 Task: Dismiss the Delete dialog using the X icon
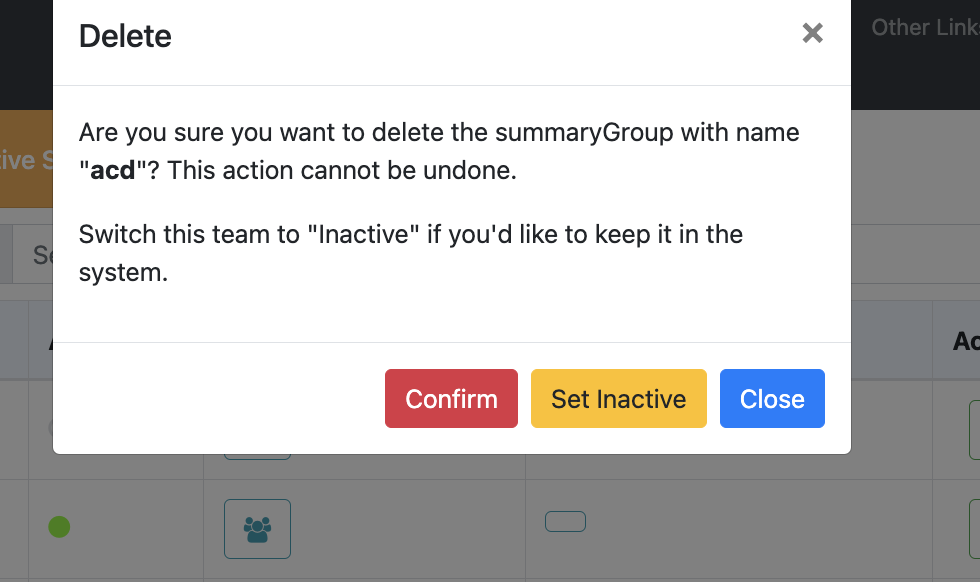[812, 33]
